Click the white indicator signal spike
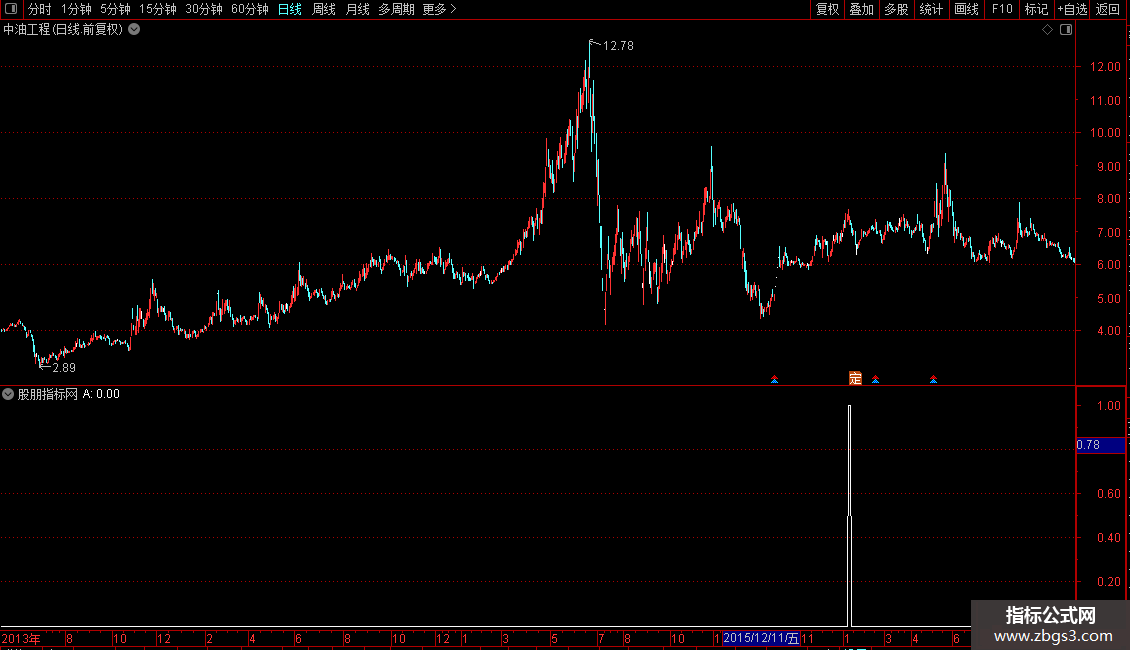1130x650 pixels. click(x=850, y=516)
